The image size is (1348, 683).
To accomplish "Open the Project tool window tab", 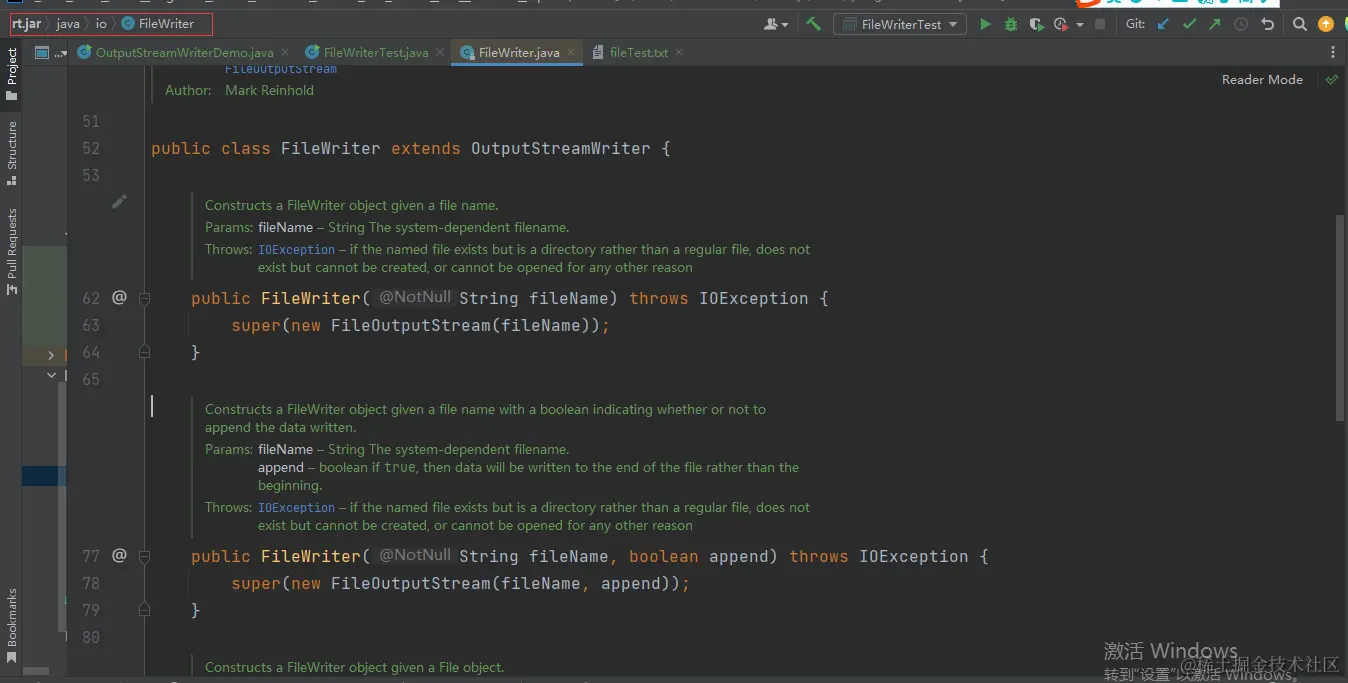I will coord(12,74).
